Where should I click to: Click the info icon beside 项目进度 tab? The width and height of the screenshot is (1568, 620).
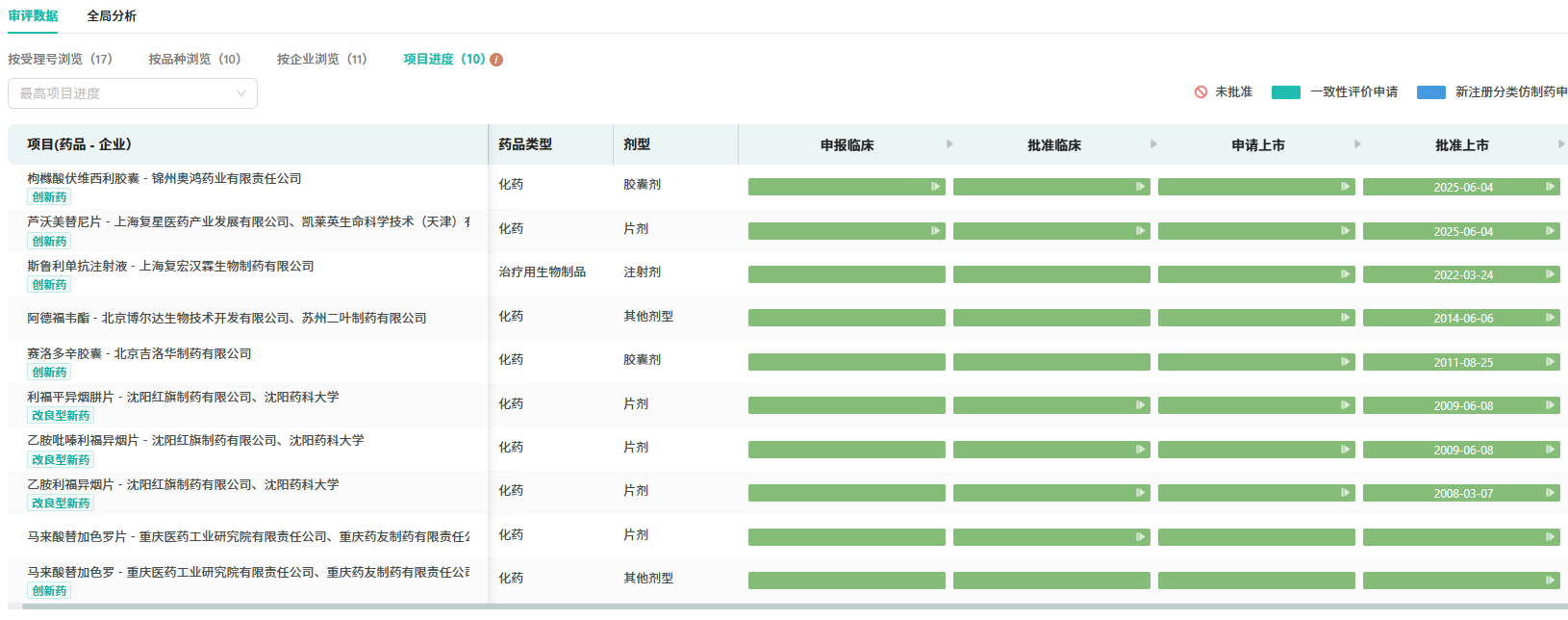click(x=496, y=60)
